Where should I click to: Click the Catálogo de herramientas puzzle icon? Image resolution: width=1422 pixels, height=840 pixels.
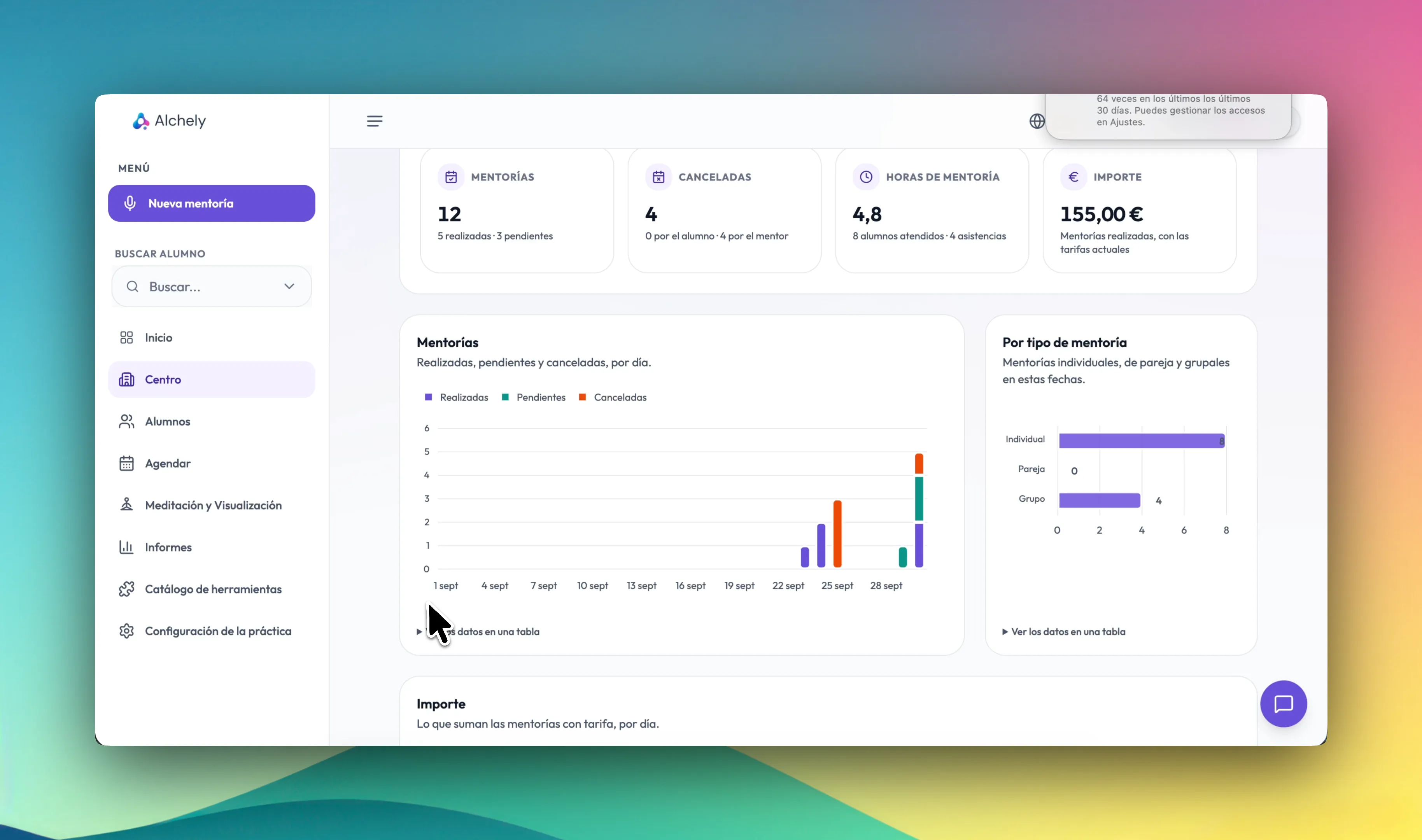126,589
